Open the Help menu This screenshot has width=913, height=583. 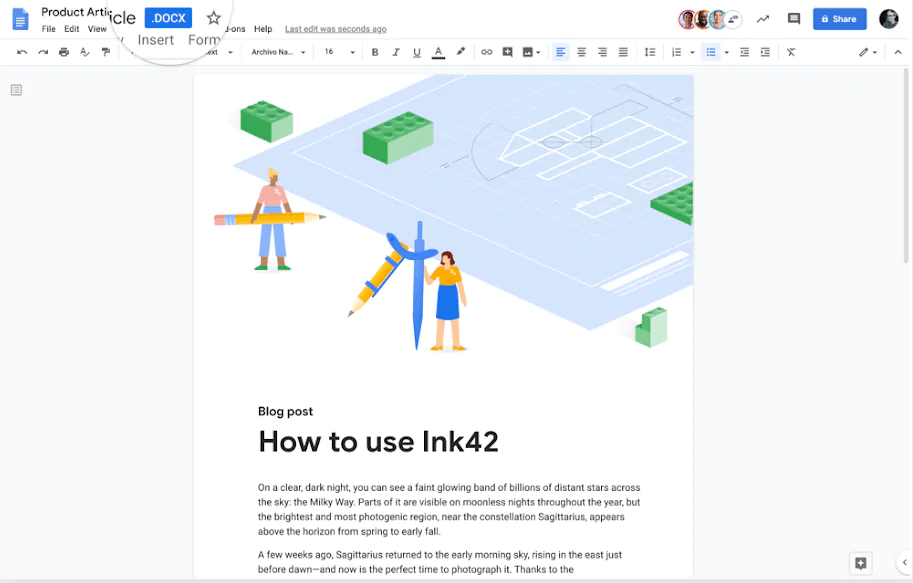point(263,29)
